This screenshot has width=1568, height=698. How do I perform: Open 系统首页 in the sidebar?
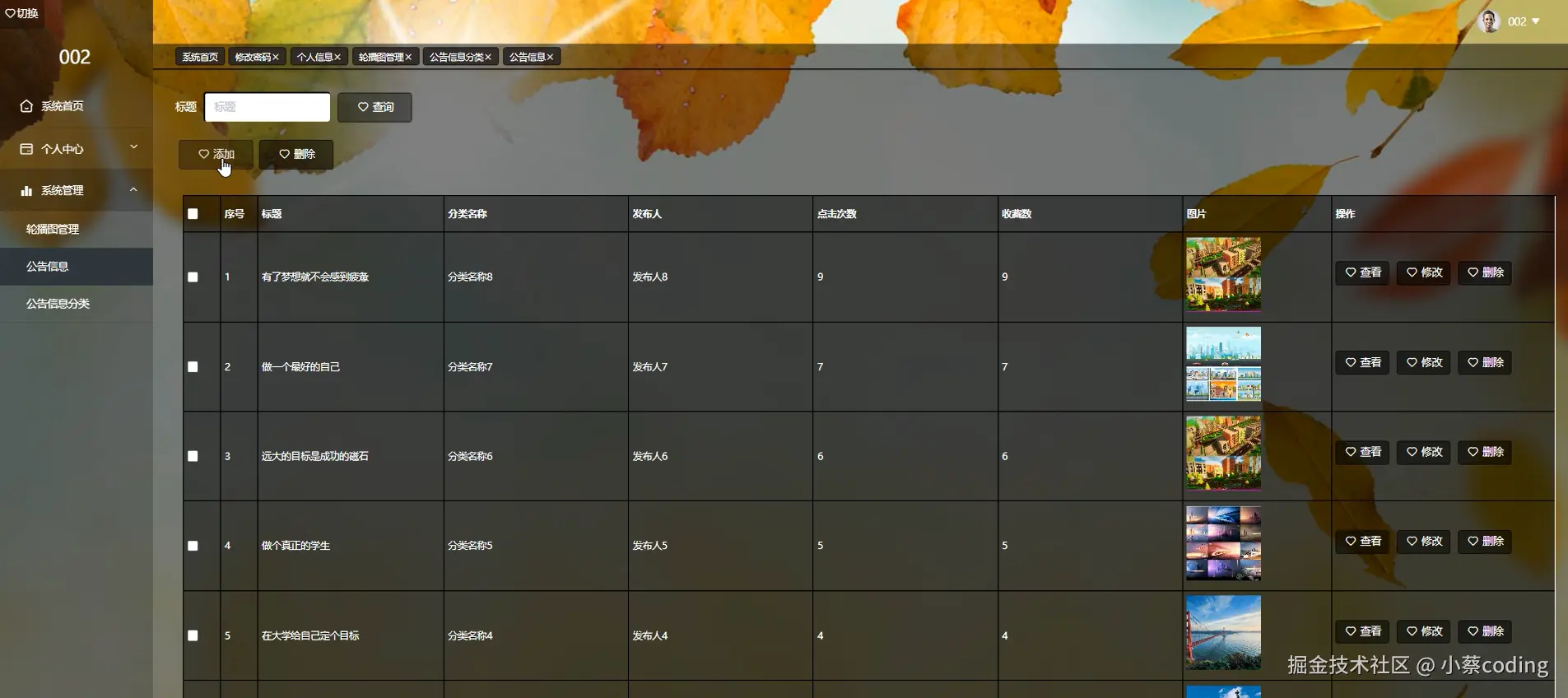(77, 106)
